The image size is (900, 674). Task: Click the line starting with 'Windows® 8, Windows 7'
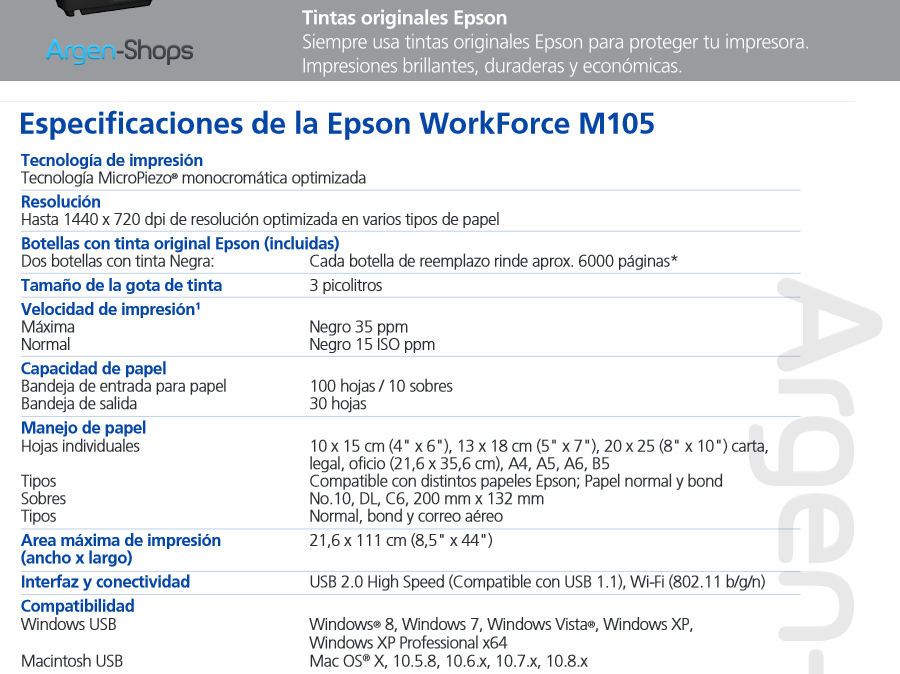501,624
